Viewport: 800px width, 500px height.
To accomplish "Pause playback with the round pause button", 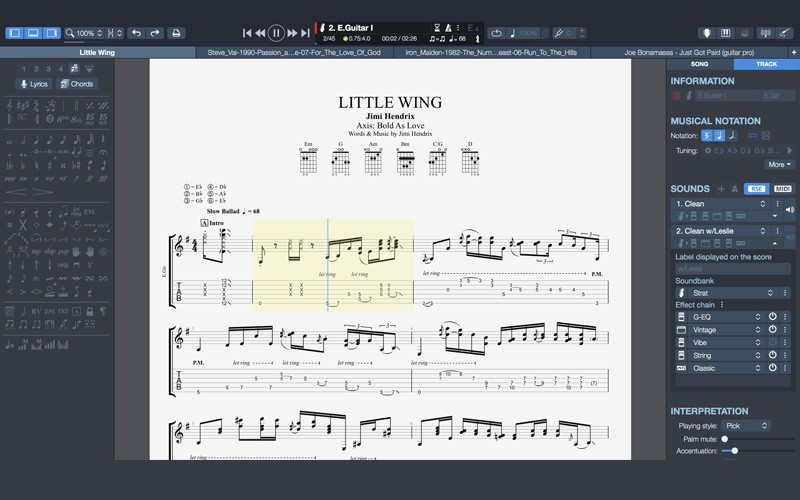I will tap(276, 33).
